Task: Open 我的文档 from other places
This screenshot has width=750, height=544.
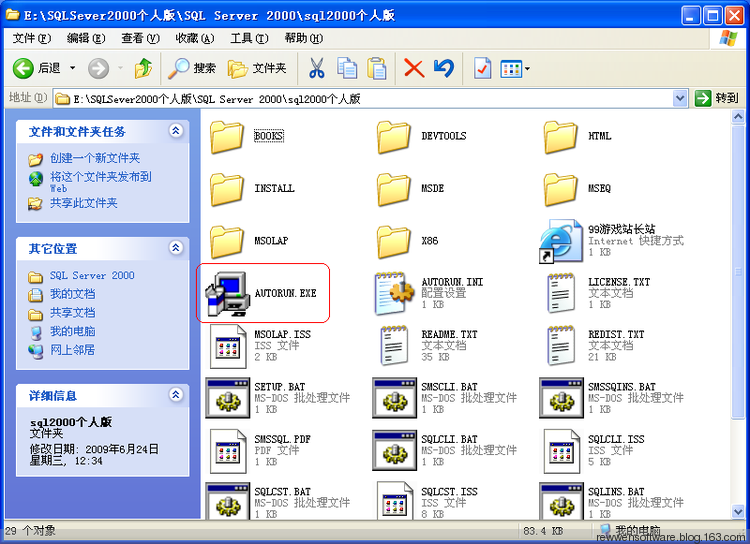Action: pos(72,294)
